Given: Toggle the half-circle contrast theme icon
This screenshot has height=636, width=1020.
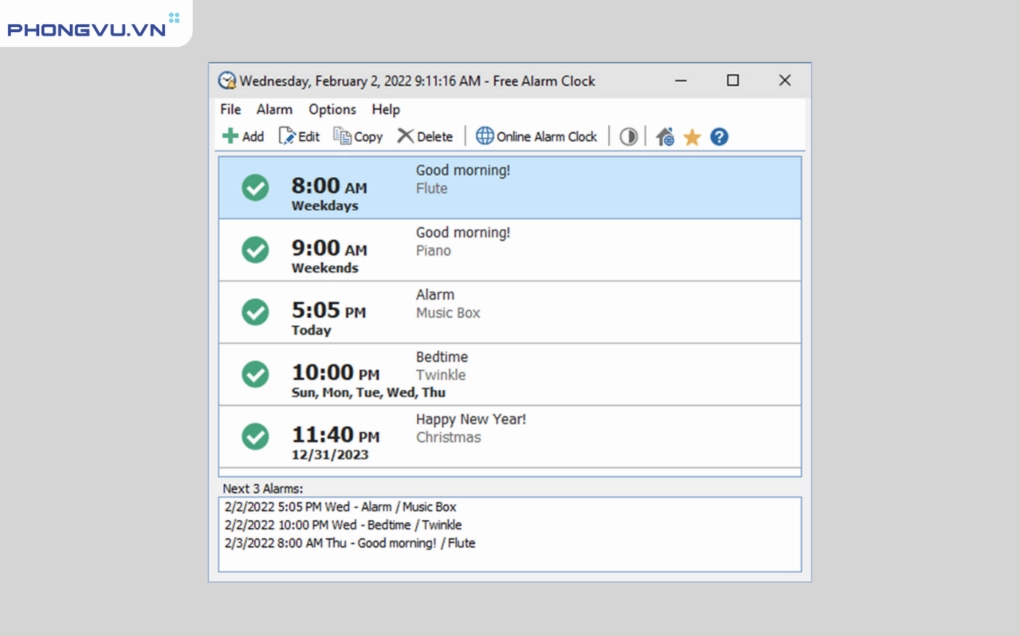Looking at the screenshot, I should tap(628, 137).
